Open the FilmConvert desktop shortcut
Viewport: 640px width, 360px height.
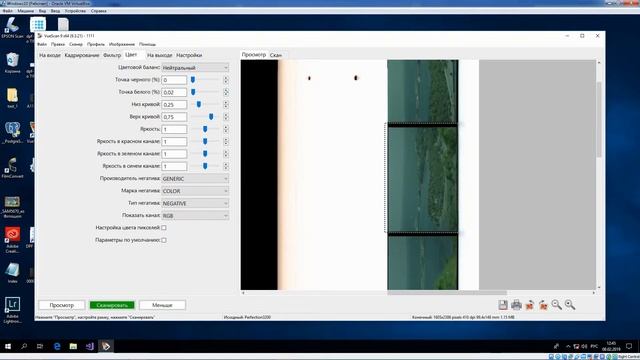click(12, 167)
